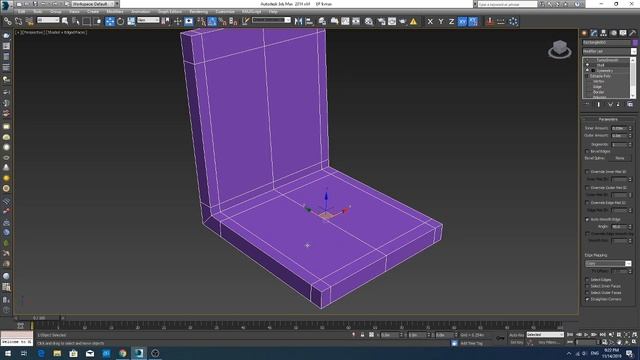Enable Select Inner Faces checkbox
This screenshot has height=360, width=640.
pyautogui.click(x=587, y=286)
